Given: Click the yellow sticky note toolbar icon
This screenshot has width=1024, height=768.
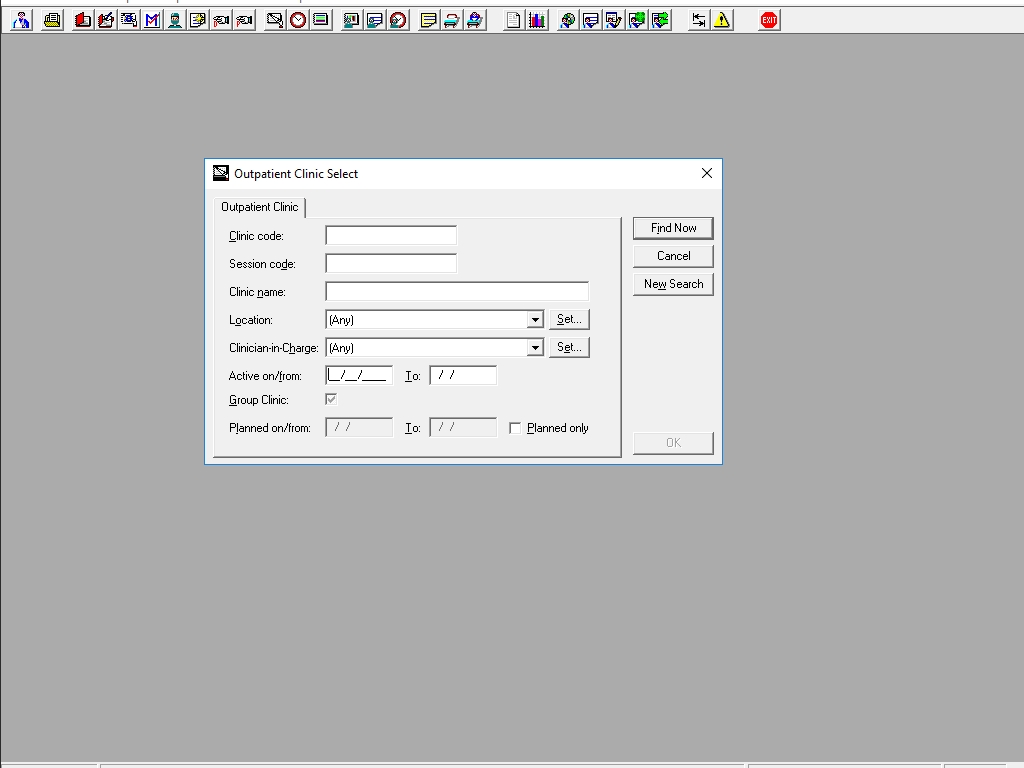Looking at the screenshot, I should pos(428,20).
